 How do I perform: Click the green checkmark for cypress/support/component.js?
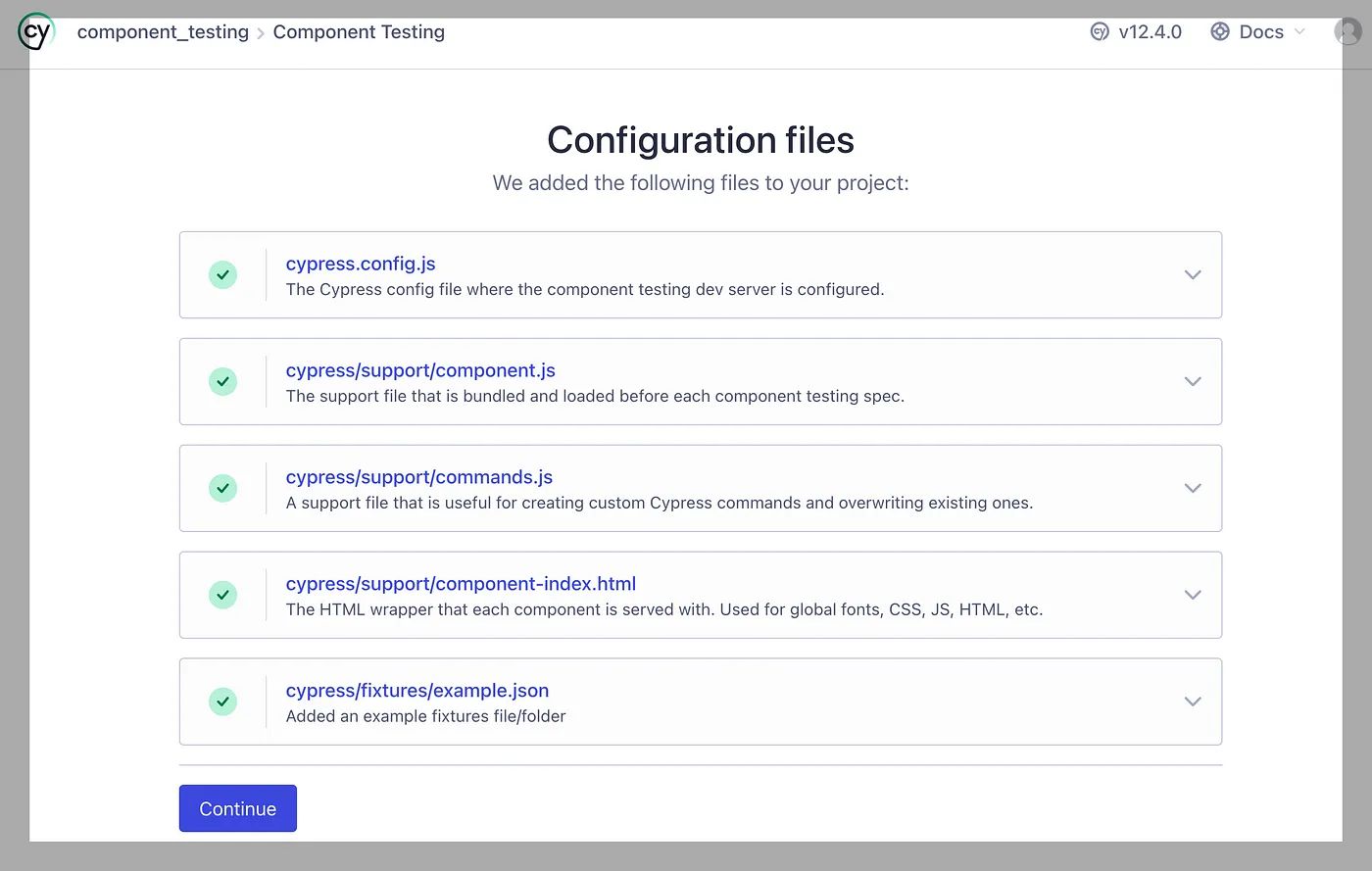tap(223, 382)
